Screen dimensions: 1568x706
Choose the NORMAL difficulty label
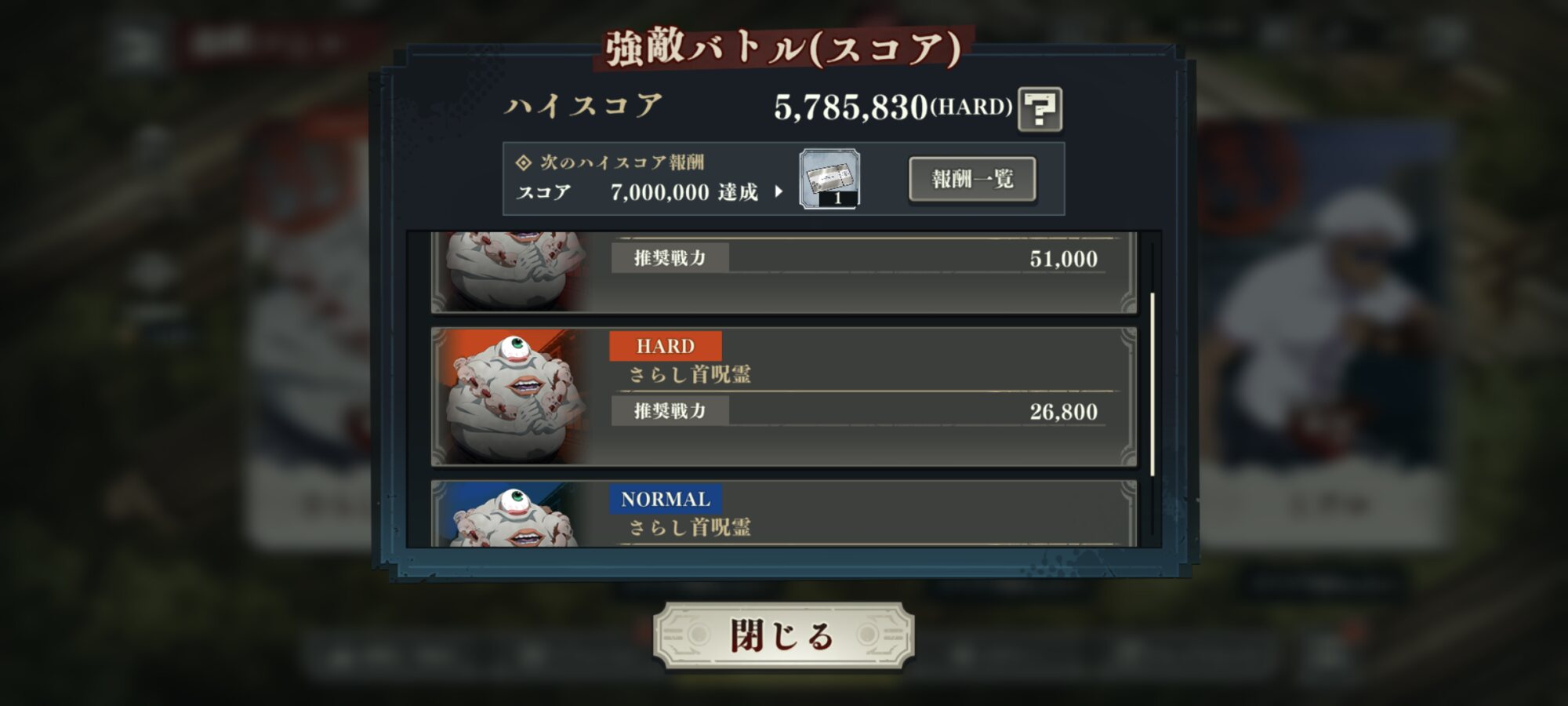[665, 499]
